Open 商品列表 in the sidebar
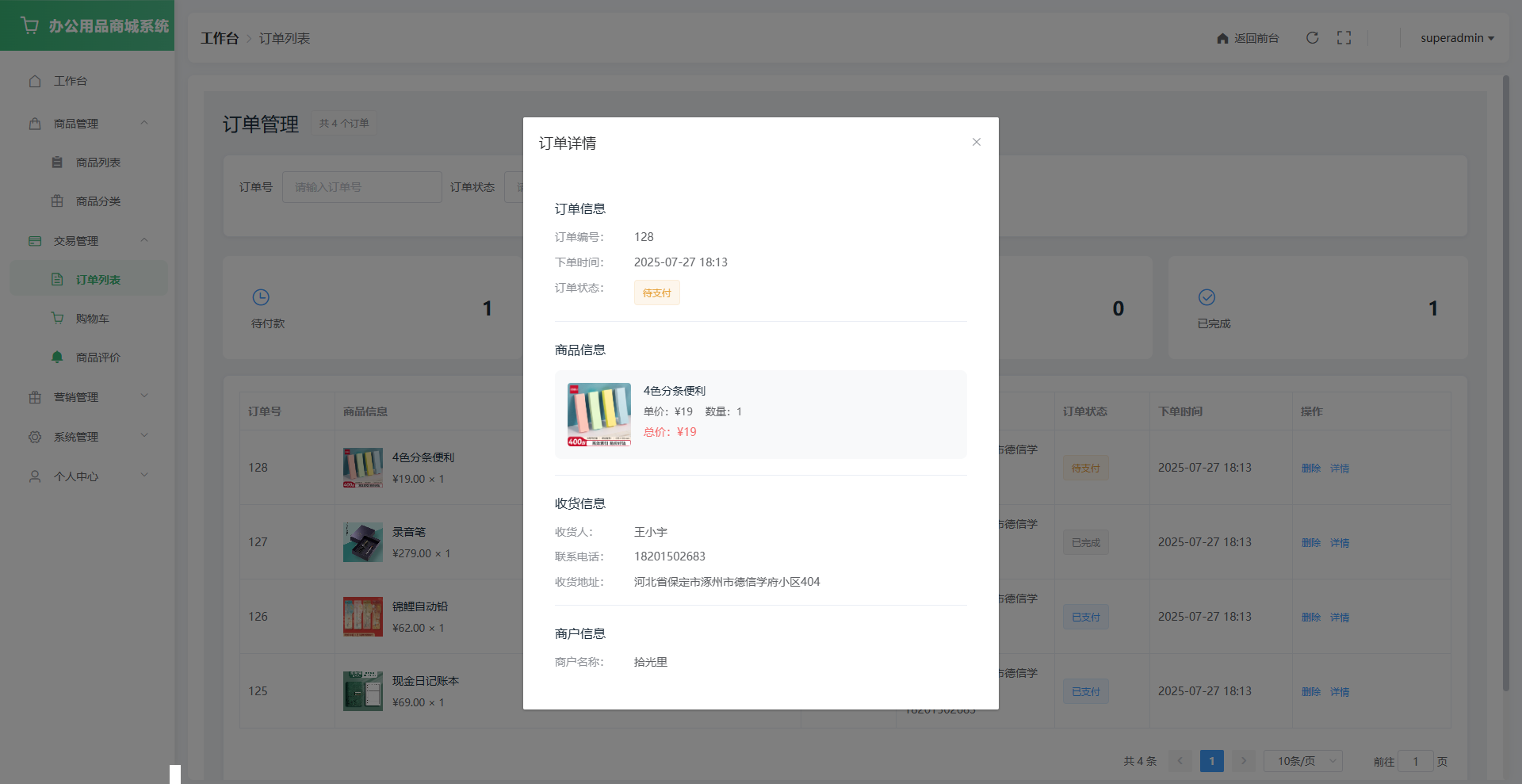This screenshot has width=1522, height=784. (x=98, y=163)
